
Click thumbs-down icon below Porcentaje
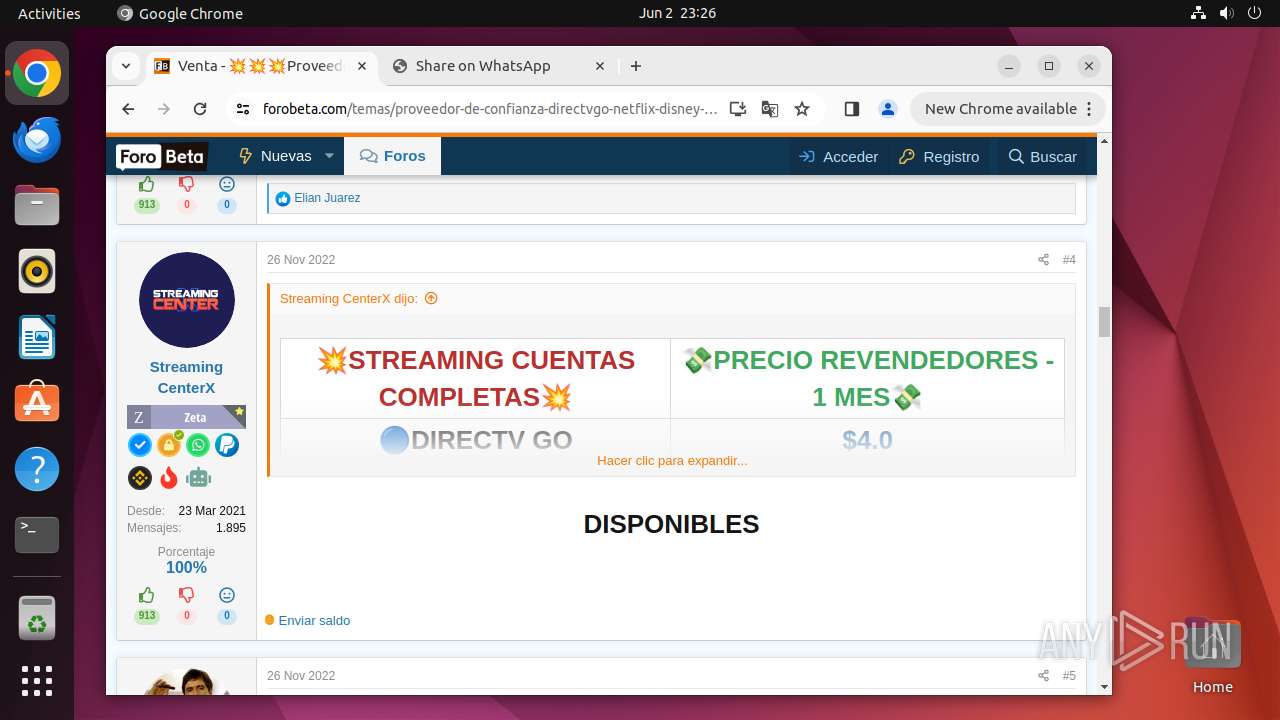[x=186, y=595]
